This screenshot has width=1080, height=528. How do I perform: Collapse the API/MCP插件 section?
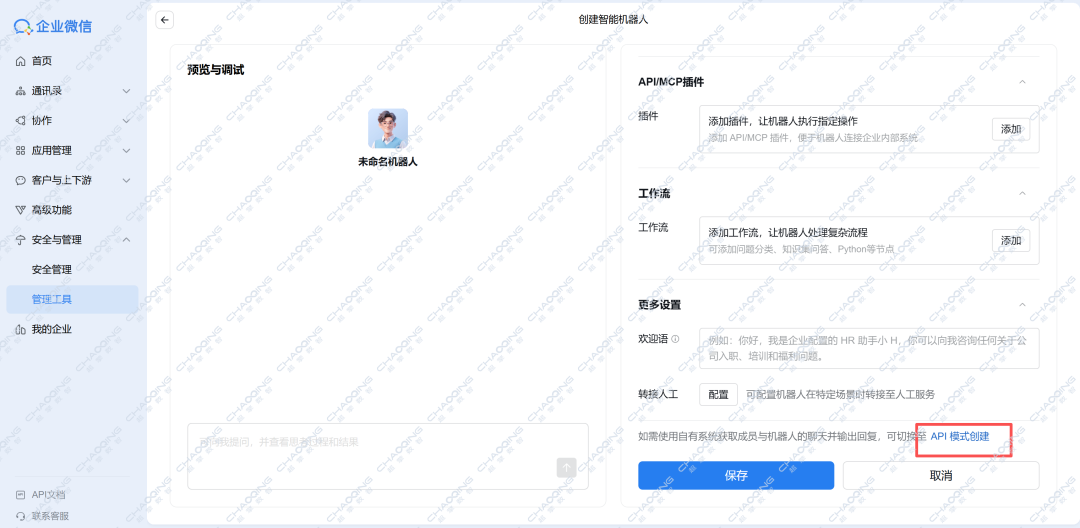click(1022, 82)
